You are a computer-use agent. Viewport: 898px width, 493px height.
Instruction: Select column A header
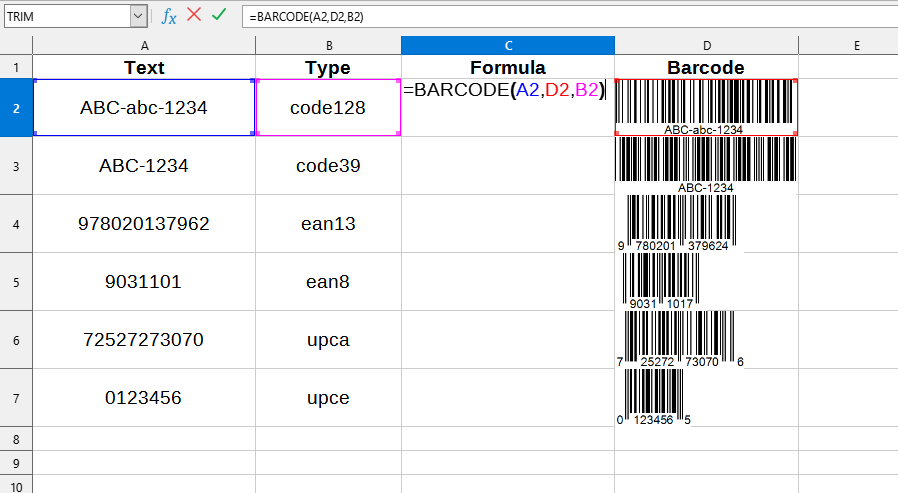click(144, 46)
